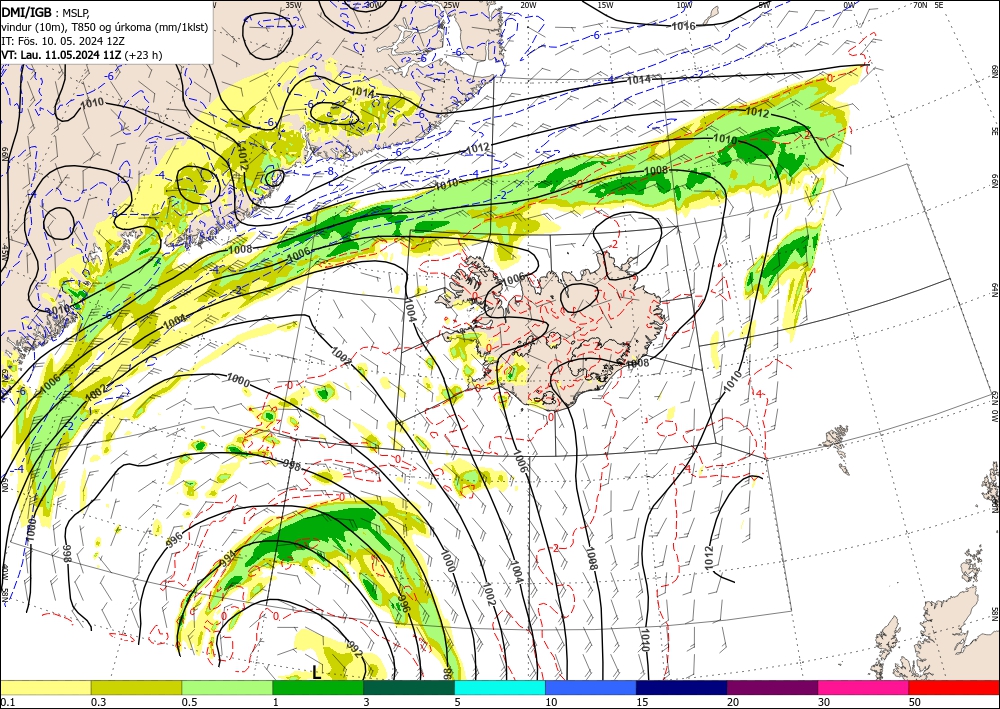Click the navy 15–20 legend swatch
Image resolution: width=1000 pixels, height=709 pixels.
coord(682,687)
